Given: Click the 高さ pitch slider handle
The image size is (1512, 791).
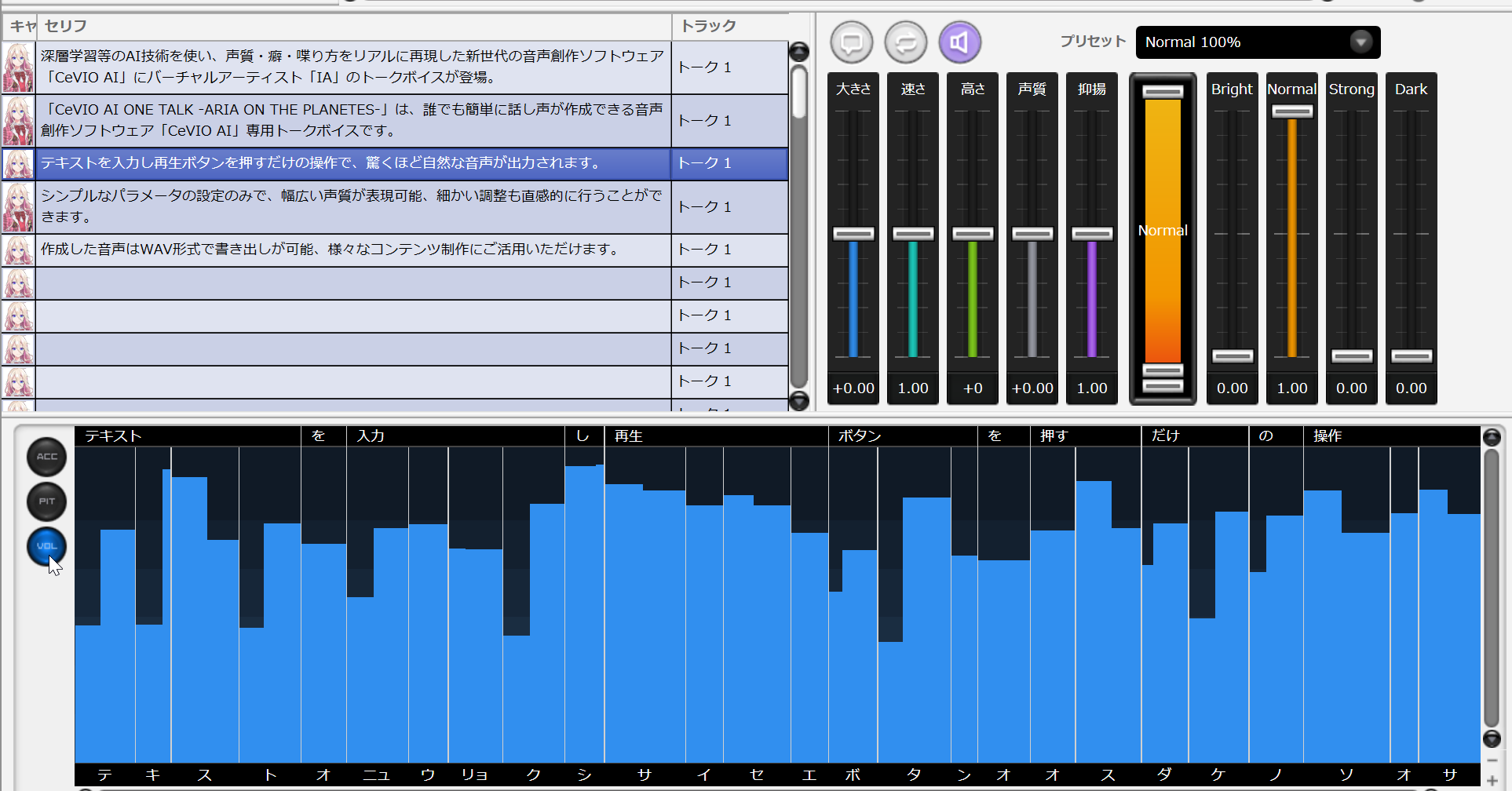Looking at the screenshot, I should coord(973,234).
